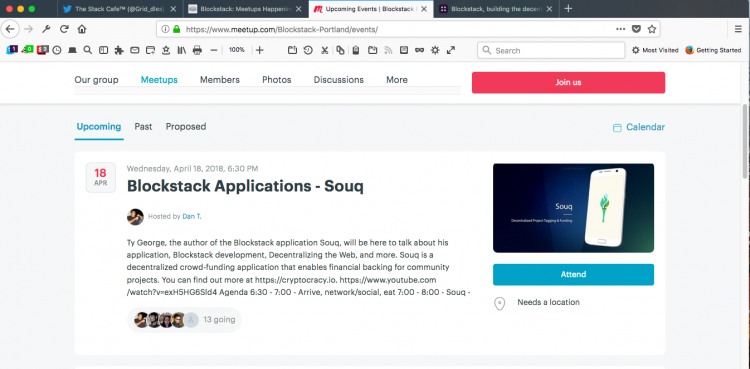Click the magnifying glass find icon in toolbar
Screen dimensions: 750x369
coord(88,50)
